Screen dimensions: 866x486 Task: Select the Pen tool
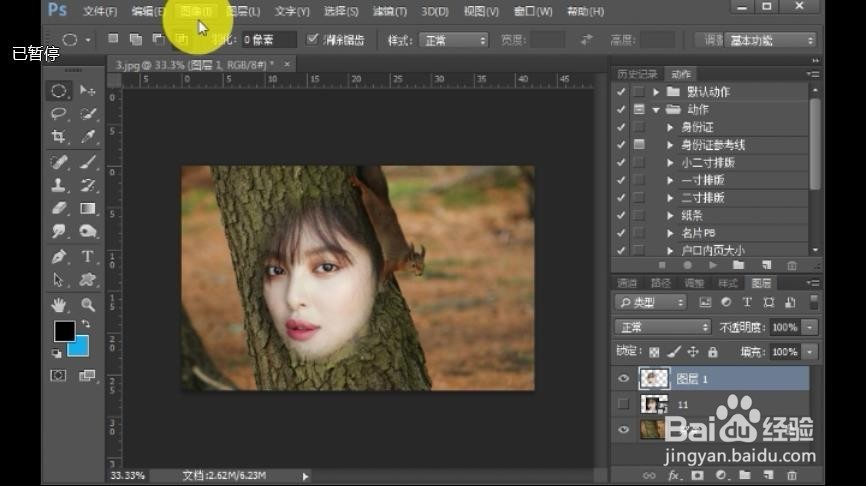(x=59, y=256)
